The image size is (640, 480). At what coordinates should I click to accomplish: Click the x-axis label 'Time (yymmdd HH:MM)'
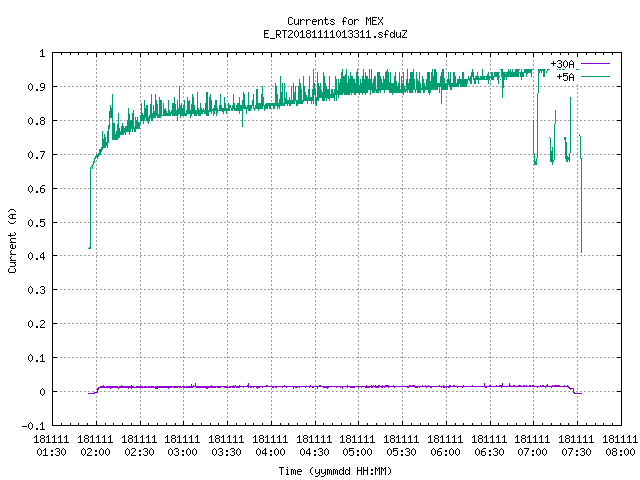(335, 471)
